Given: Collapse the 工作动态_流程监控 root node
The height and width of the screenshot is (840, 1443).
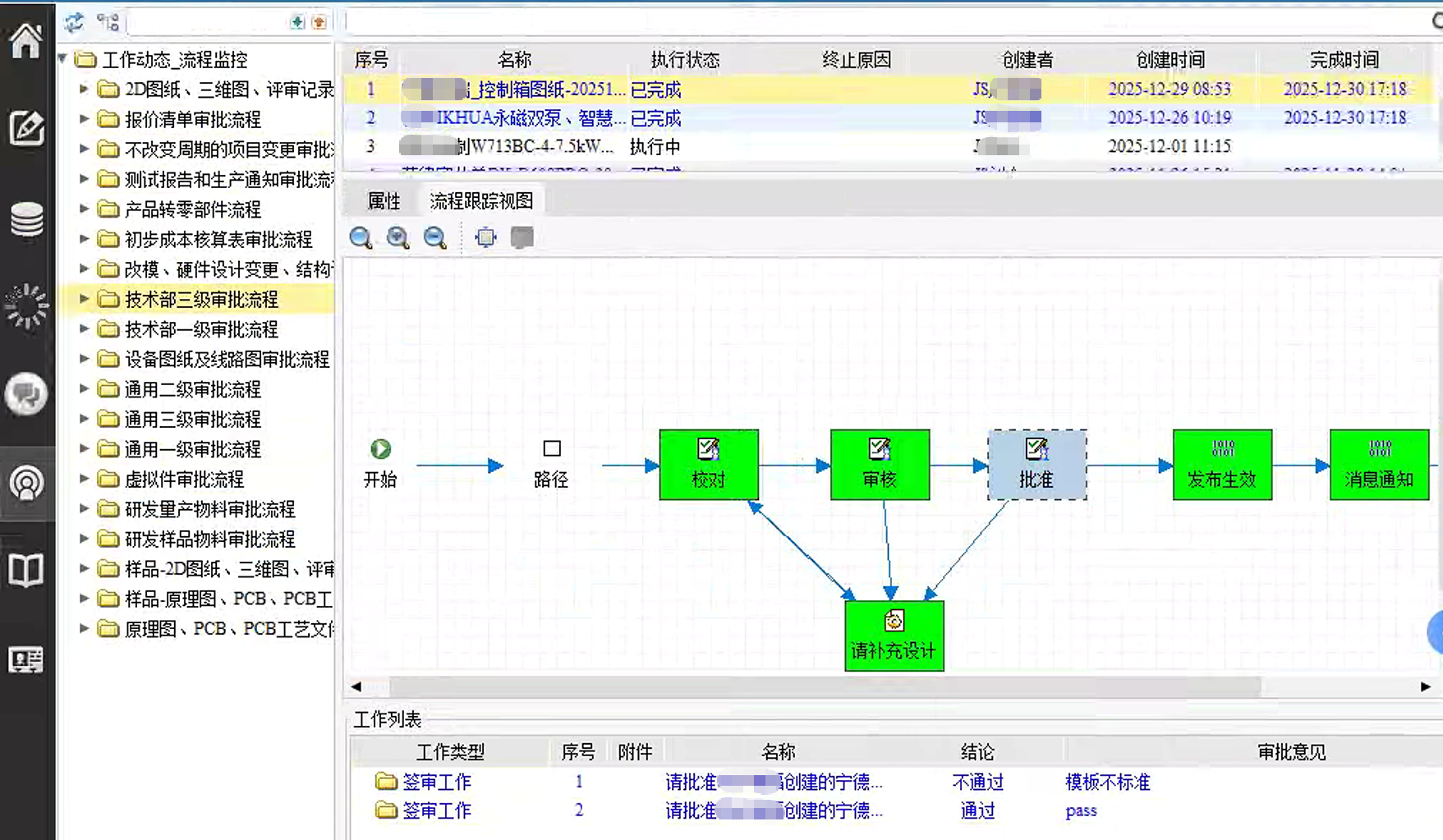Looking at the screenshot, I should click(x=62, y=59).
